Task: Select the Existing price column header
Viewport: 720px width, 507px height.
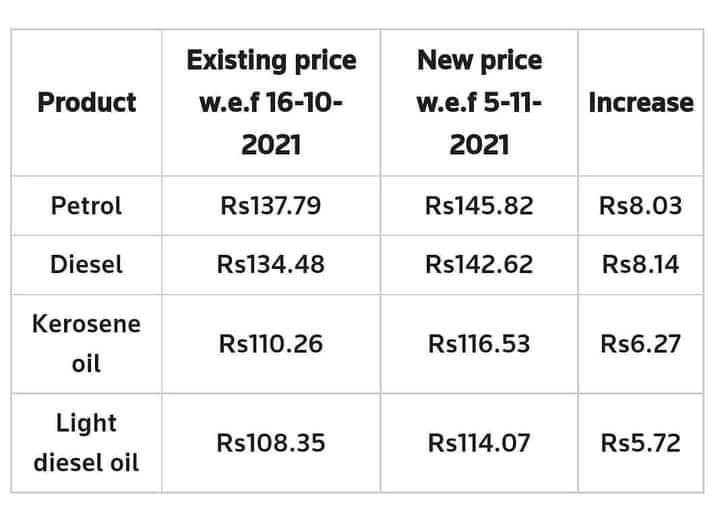Action: pyautogui.click(x=271, y=102)
